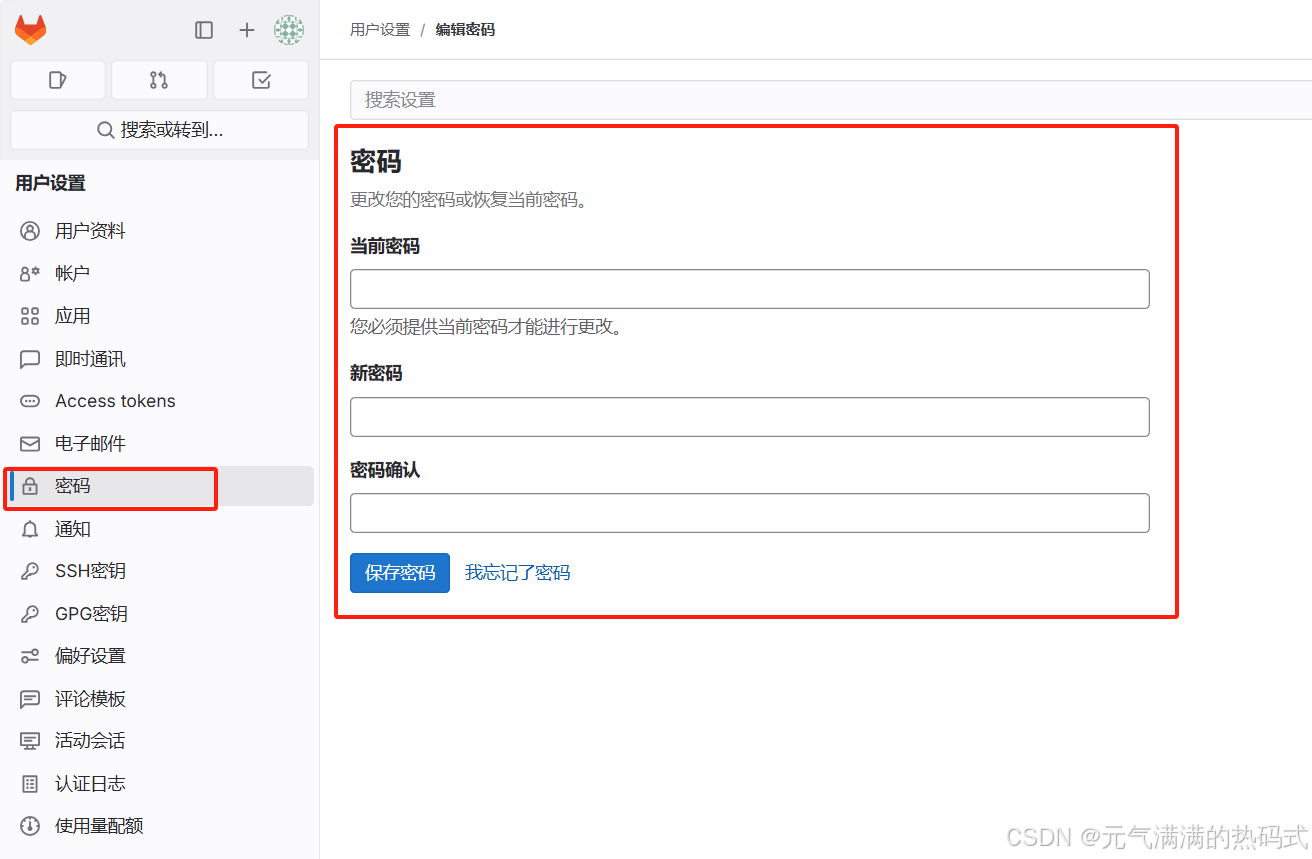Go to GPG密钥 page

[x=160, y=614]
